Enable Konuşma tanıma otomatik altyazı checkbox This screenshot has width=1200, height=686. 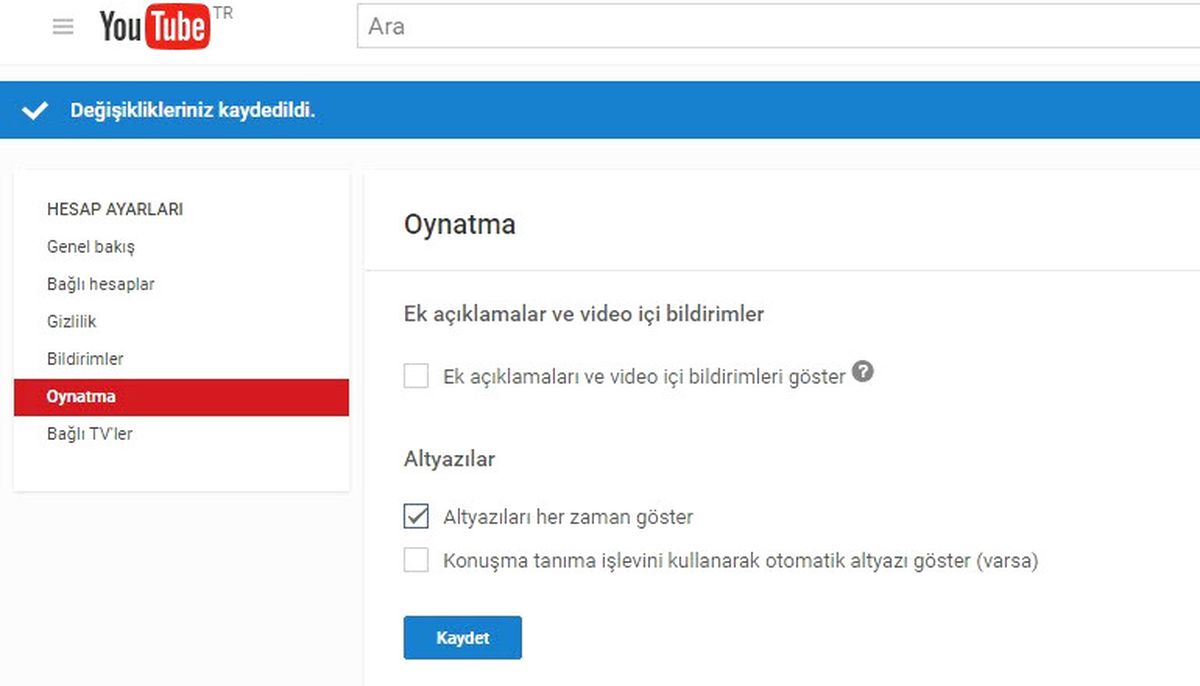coord(416,560)
